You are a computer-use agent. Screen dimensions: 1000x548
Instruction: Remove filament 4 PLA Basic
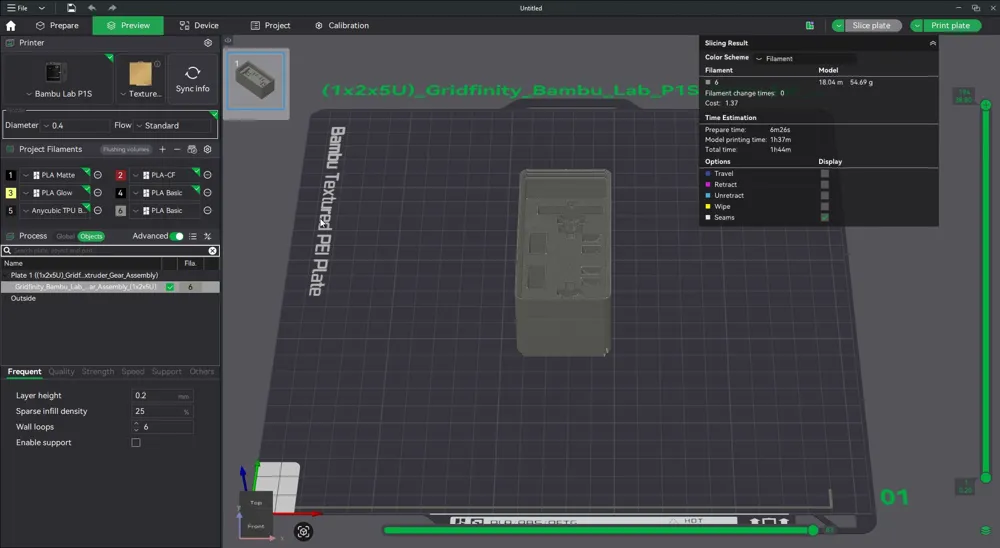(x=207, y=193)
